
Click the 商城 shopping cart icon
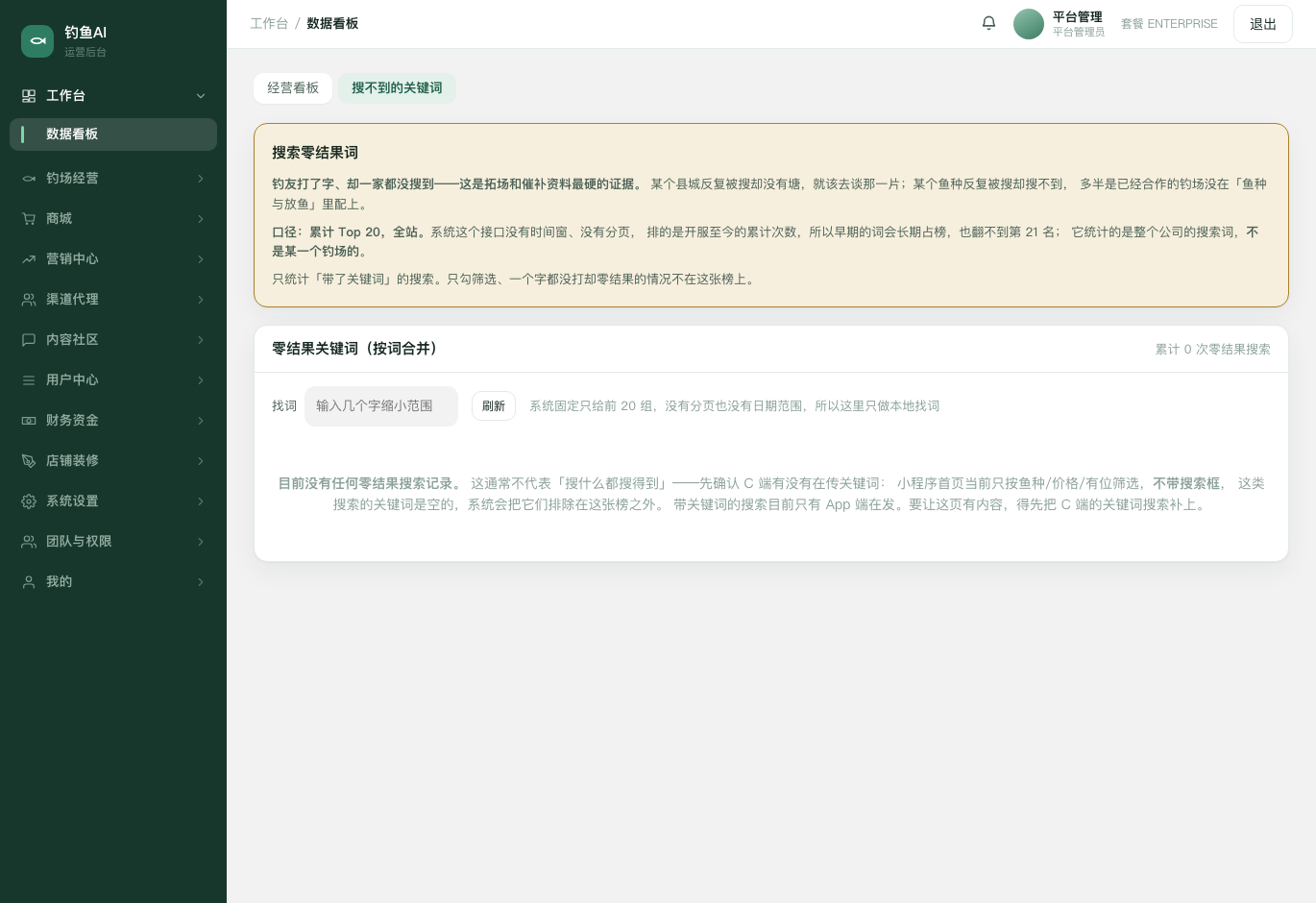[29, 219]
